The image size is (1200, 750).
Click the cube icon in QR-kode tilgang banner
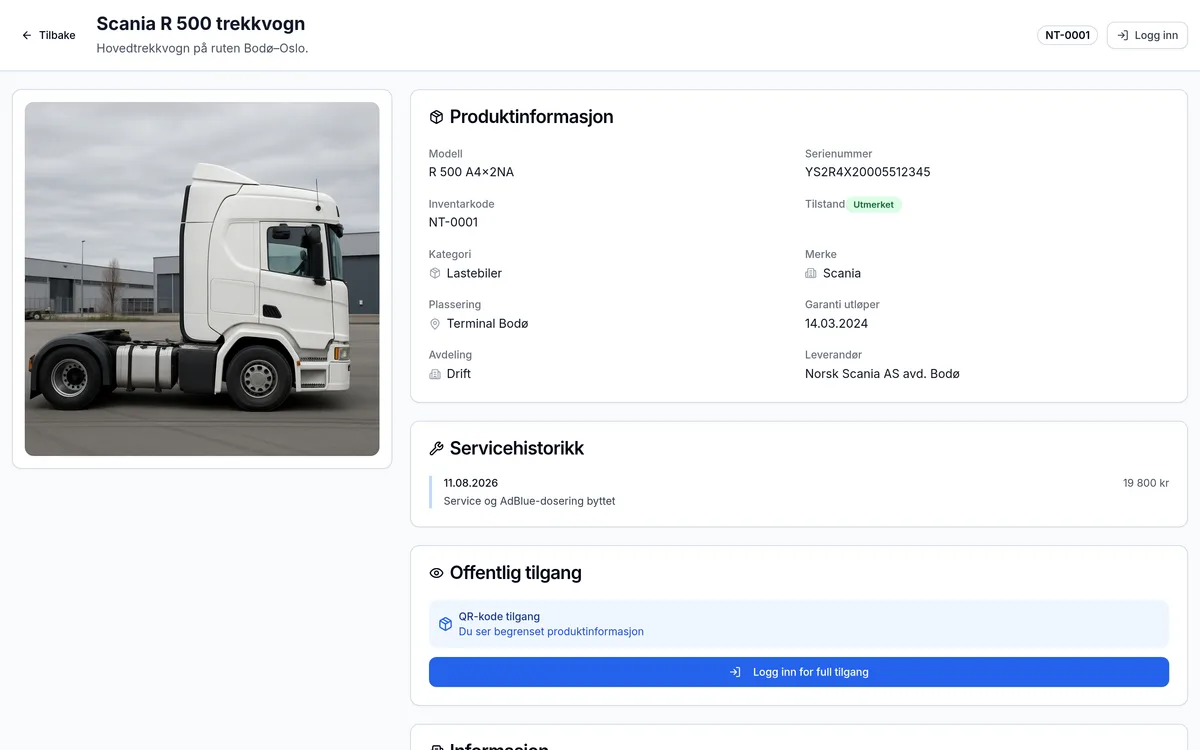click(446, 624)
